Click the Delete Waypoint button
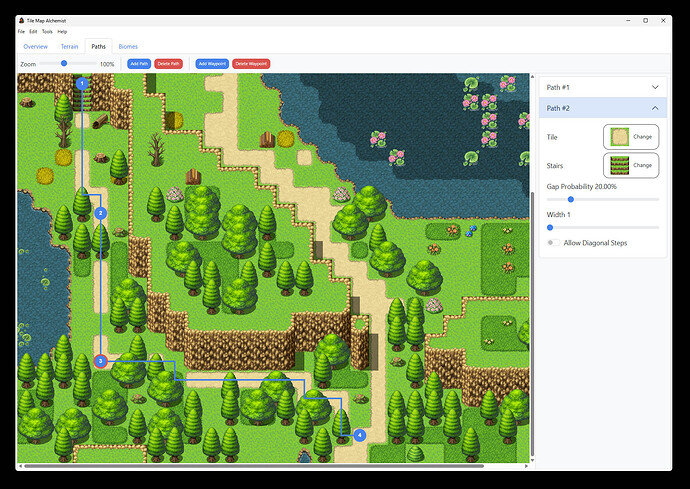 click(x=251, y=64)
